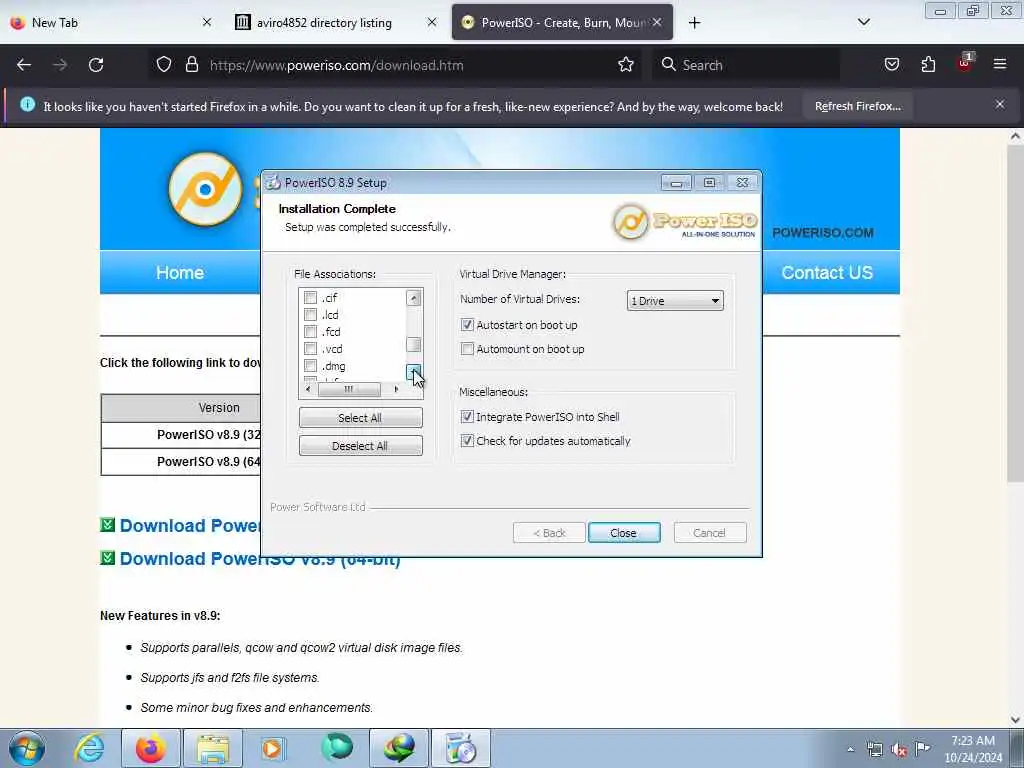Check the .cif file association

pos(310,298)
